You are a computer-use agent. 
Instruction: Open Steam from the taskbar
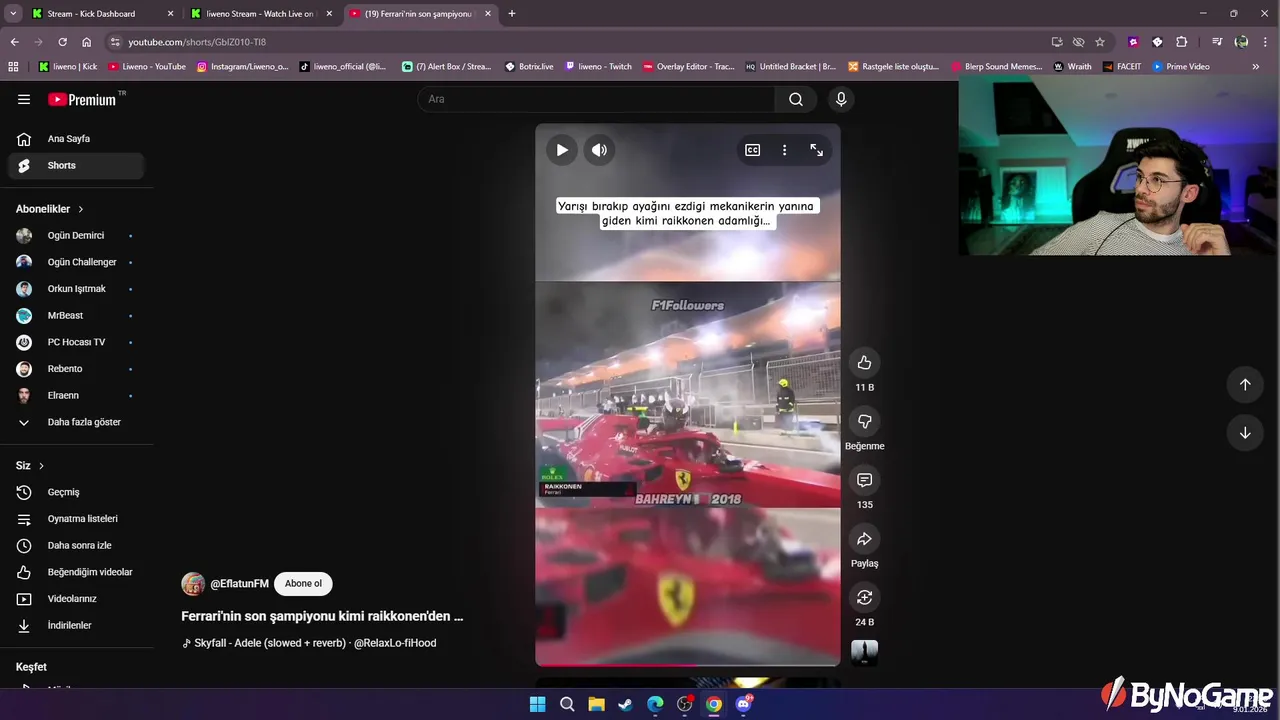tap(625, 704)
